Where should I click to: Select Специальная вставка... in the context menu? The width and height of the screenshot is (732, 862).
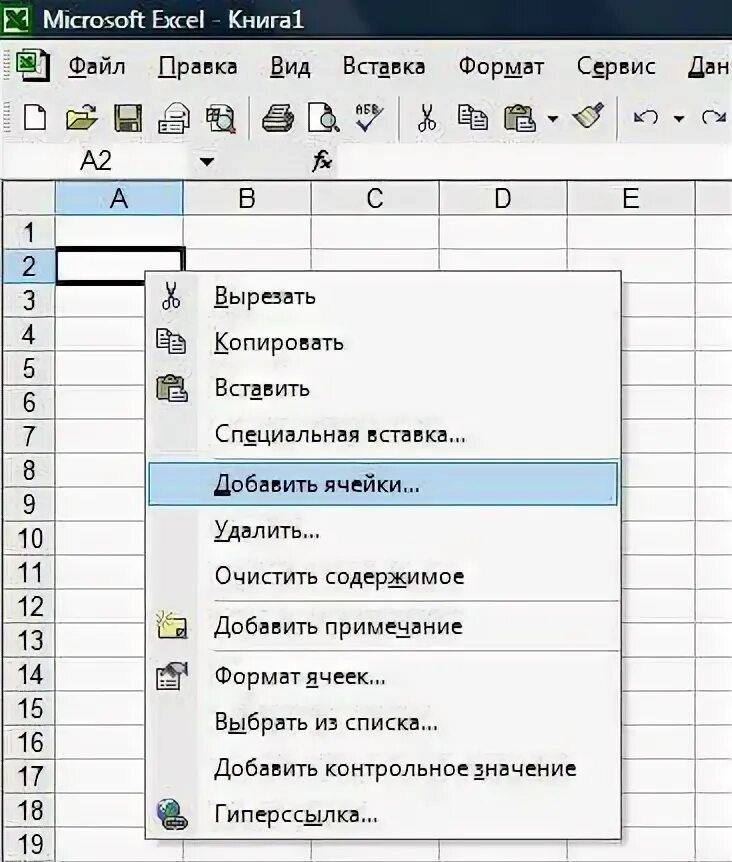pos(383,434)
